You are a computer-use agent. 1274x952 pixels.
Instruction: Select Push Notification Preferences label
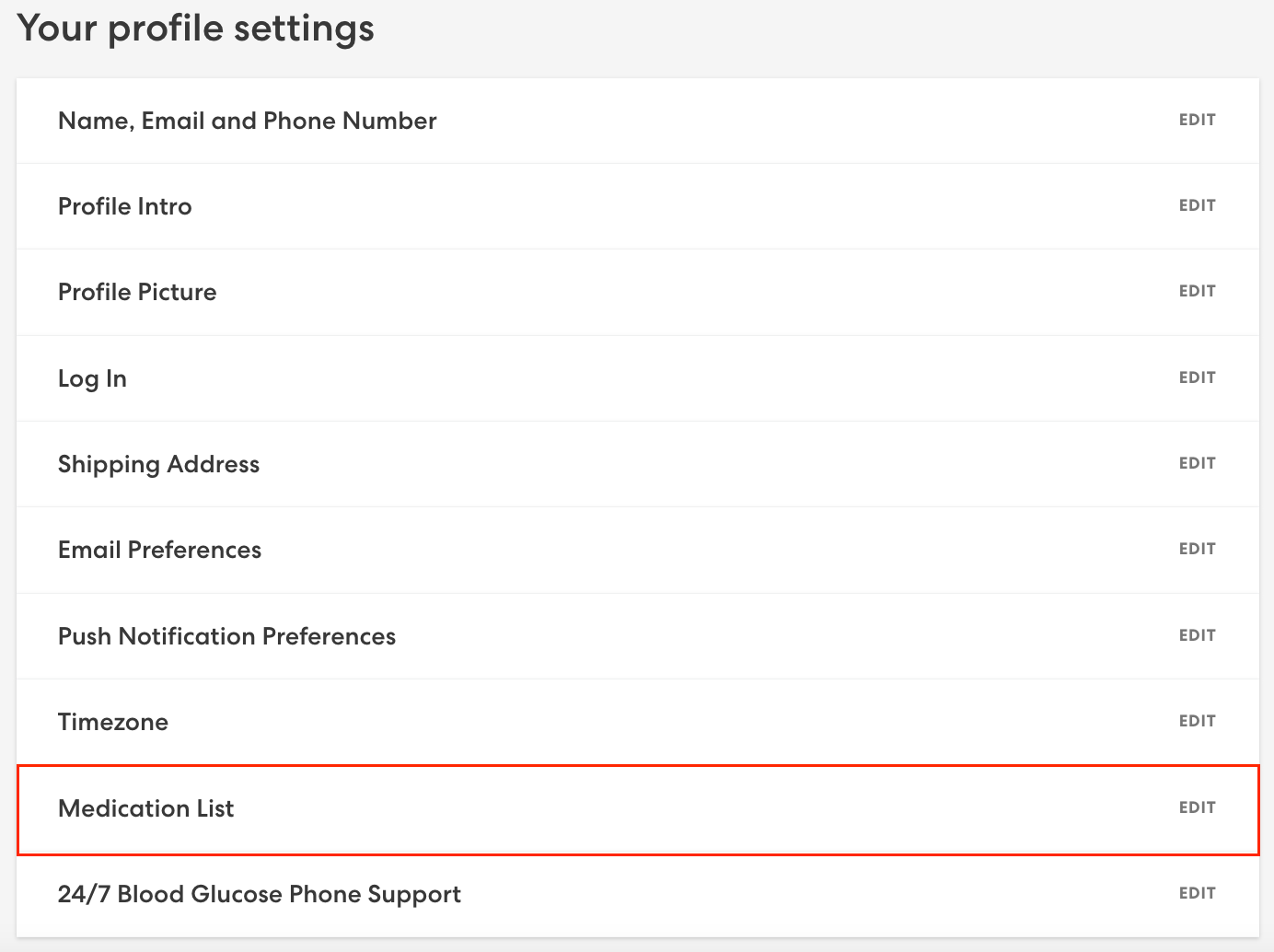pos(226,636)
